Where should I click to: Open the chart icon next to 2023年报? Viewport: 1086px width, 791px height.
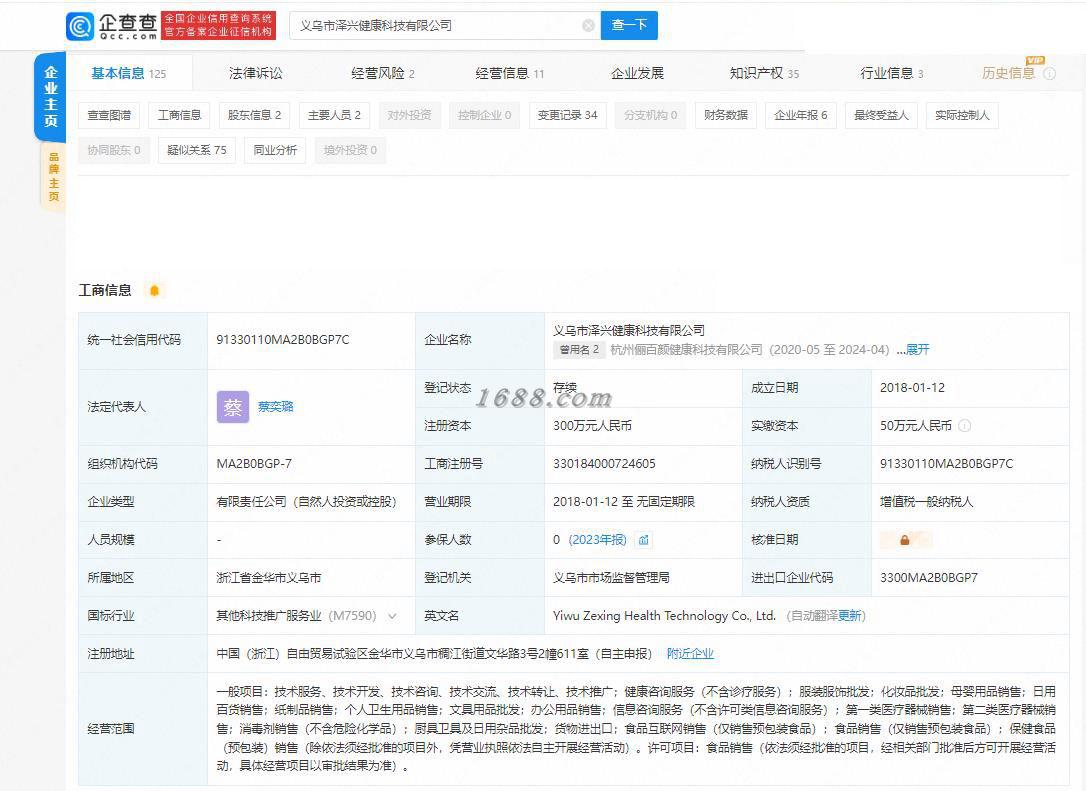[643, 540]
